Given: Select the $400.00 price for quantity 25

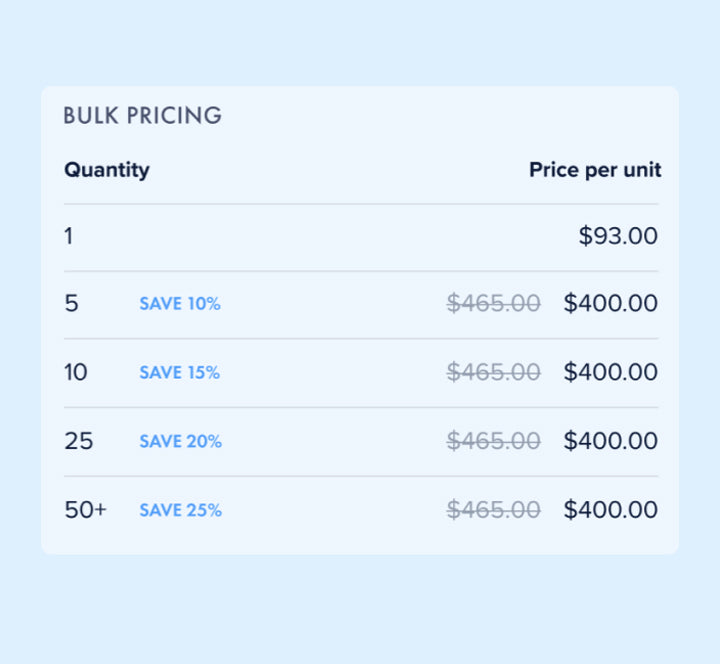Looking at the screenshot, I should 611,441.
